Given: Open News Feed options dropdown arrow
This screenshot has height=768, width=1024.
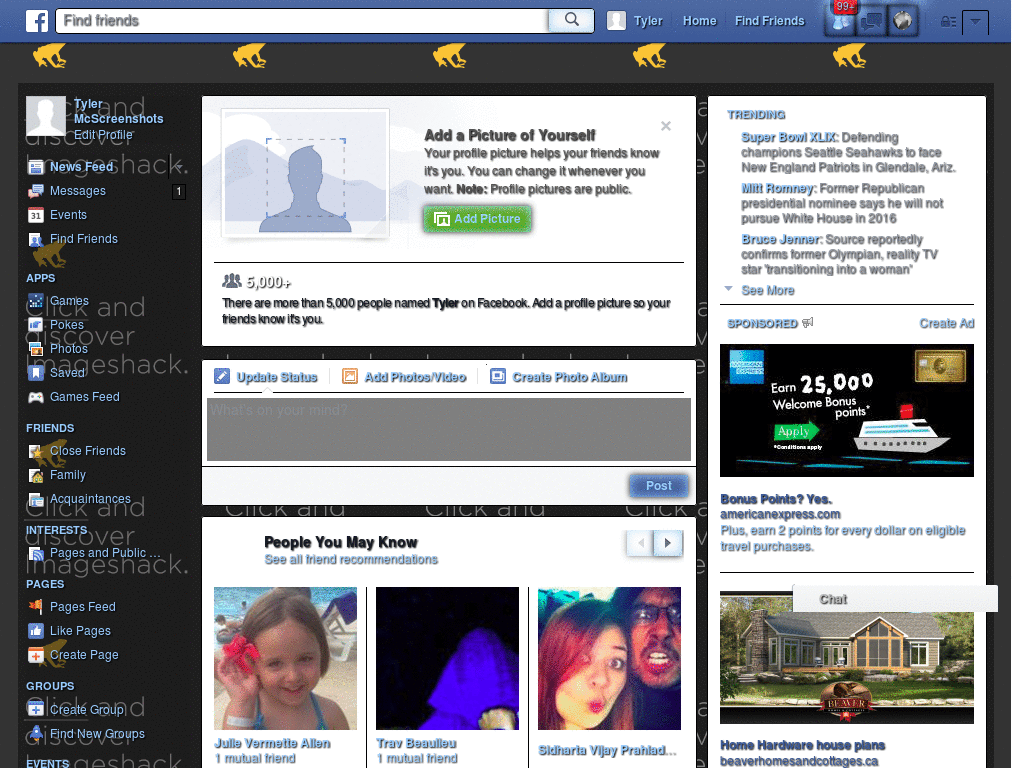Looking at the screenshot, I should [x=178, y=167].
